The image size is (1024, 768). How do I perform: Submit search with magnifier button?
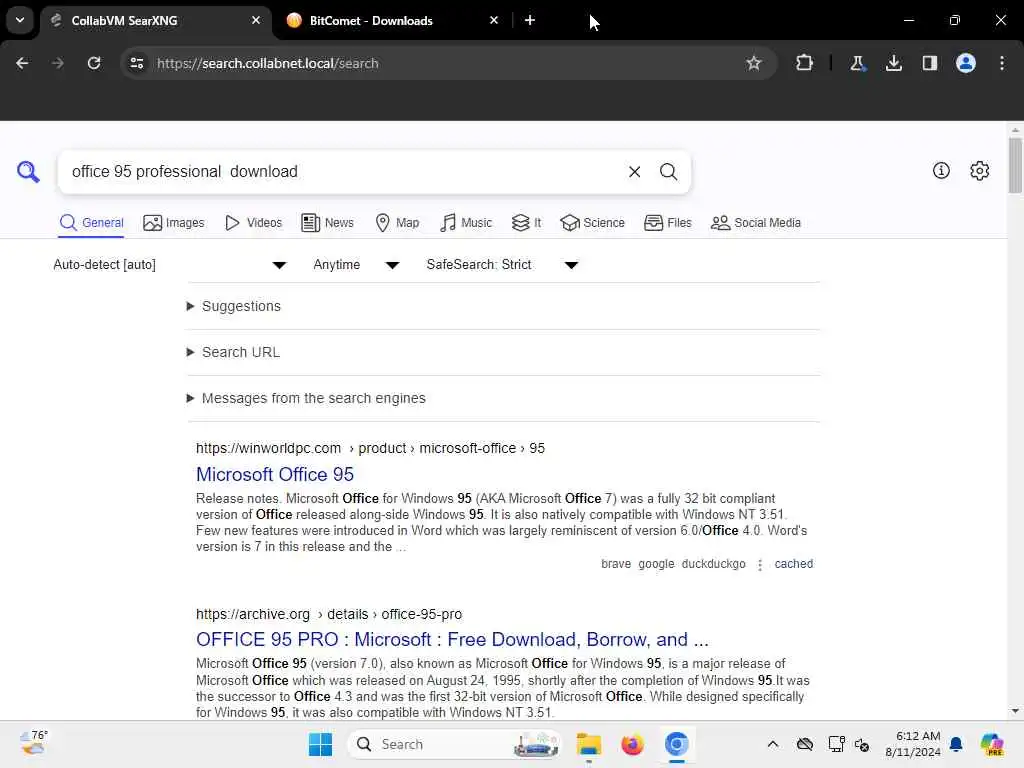(668, 172)
